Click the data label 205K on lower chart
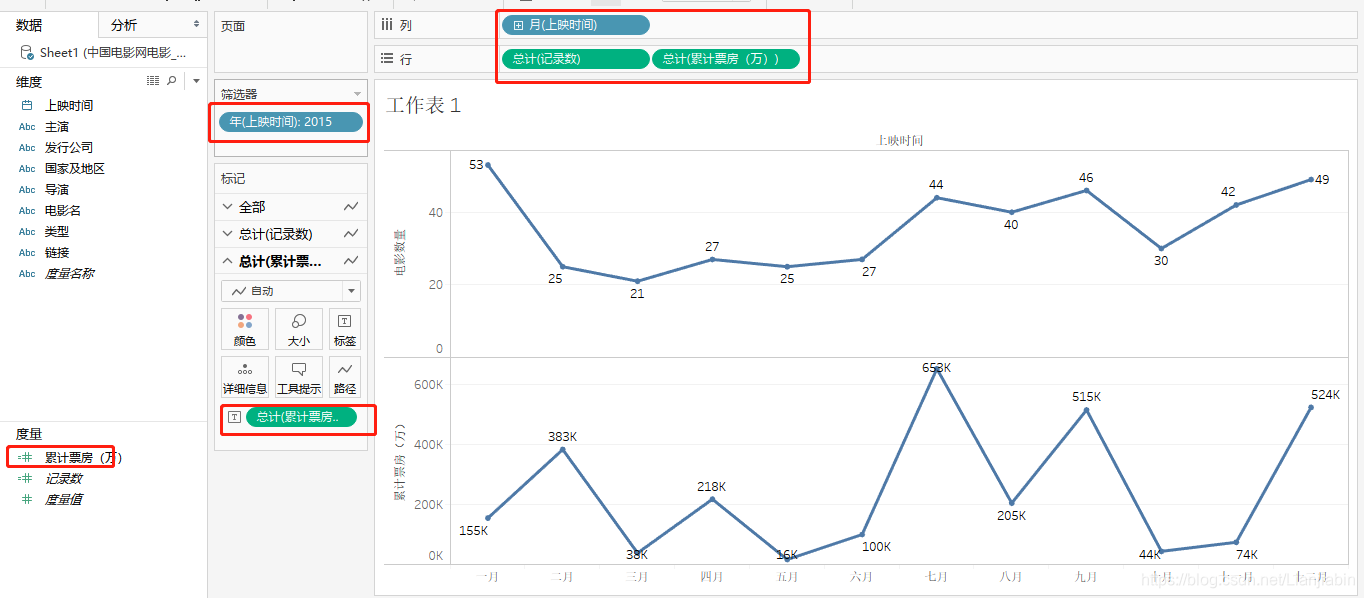 pyautogui.click(x=1011, y=516)
